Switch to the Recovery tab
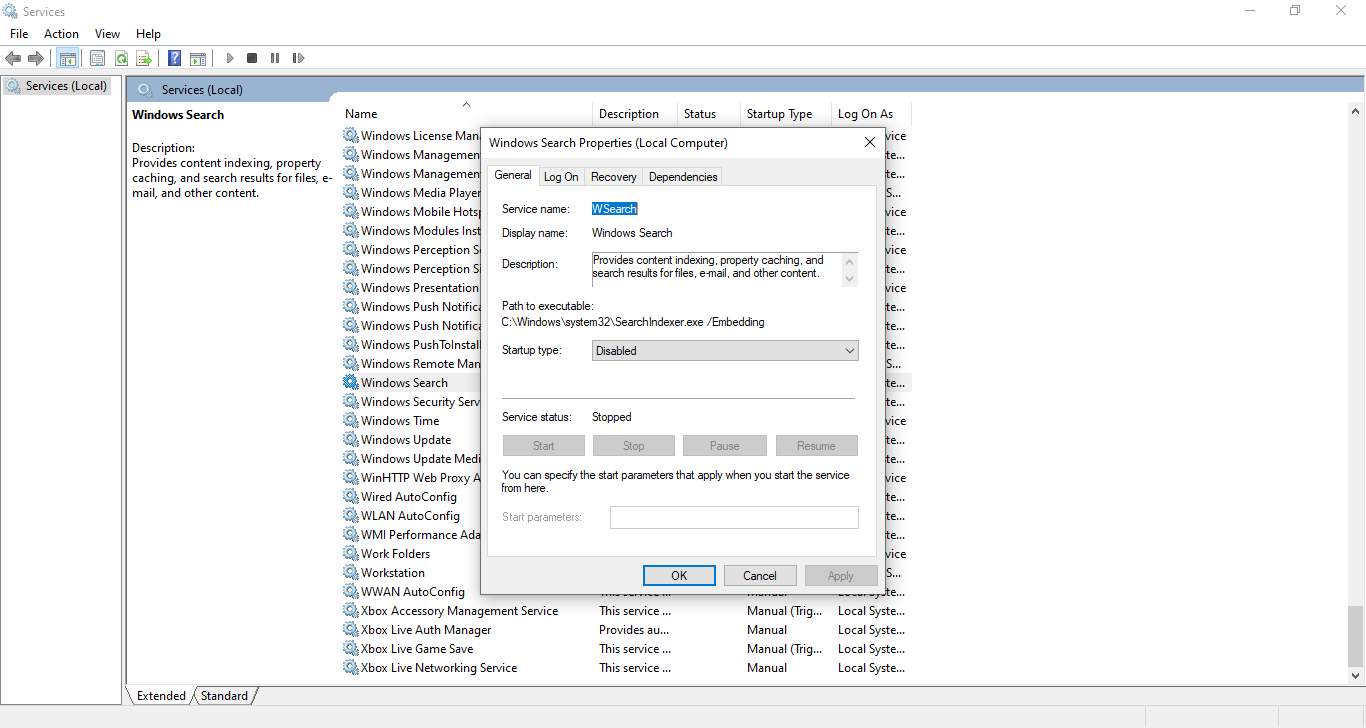1366x728 pixels. pos(614,177)
